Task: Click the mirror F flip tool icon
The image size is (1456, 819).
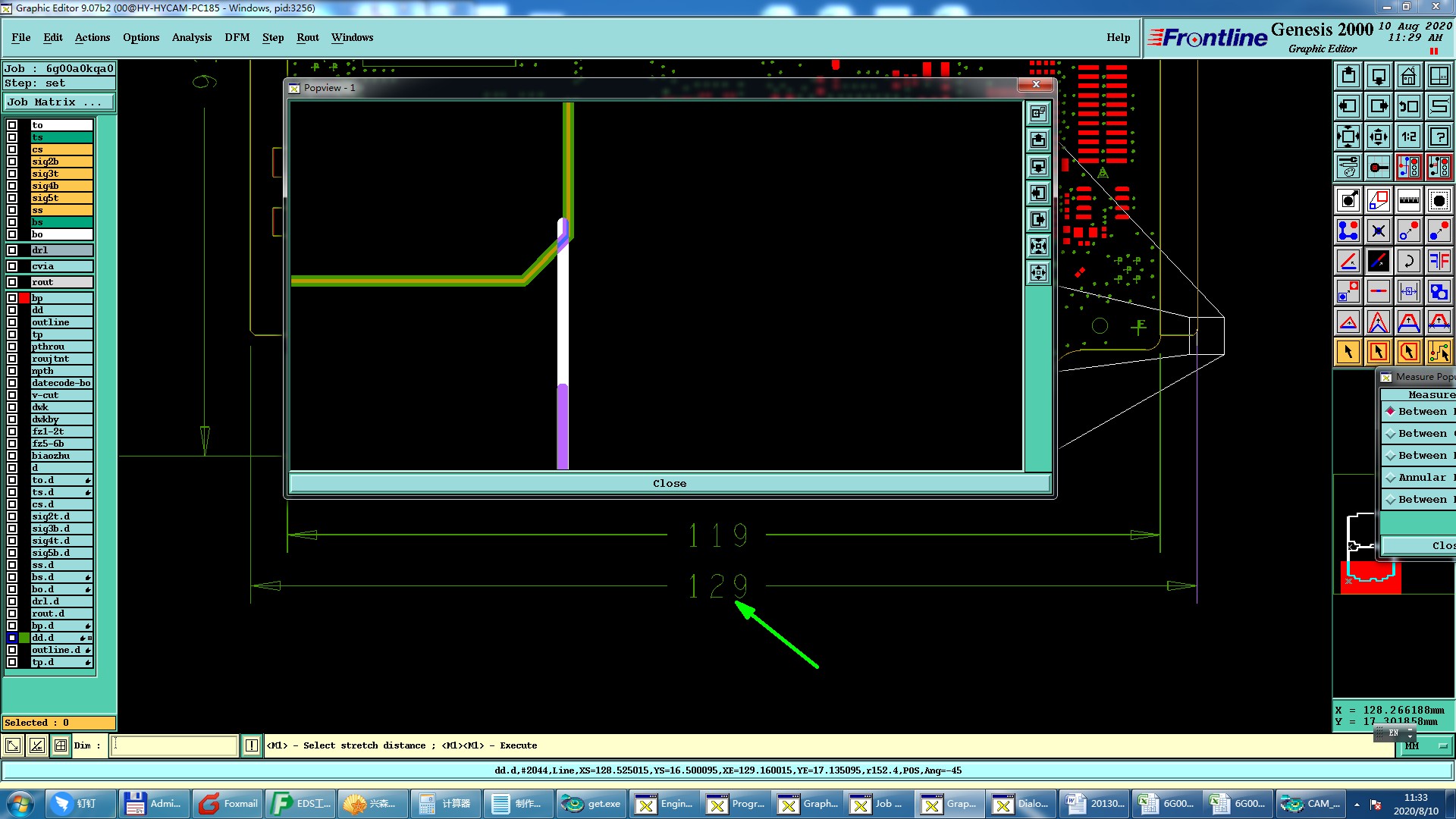Action: point(1439,262)
